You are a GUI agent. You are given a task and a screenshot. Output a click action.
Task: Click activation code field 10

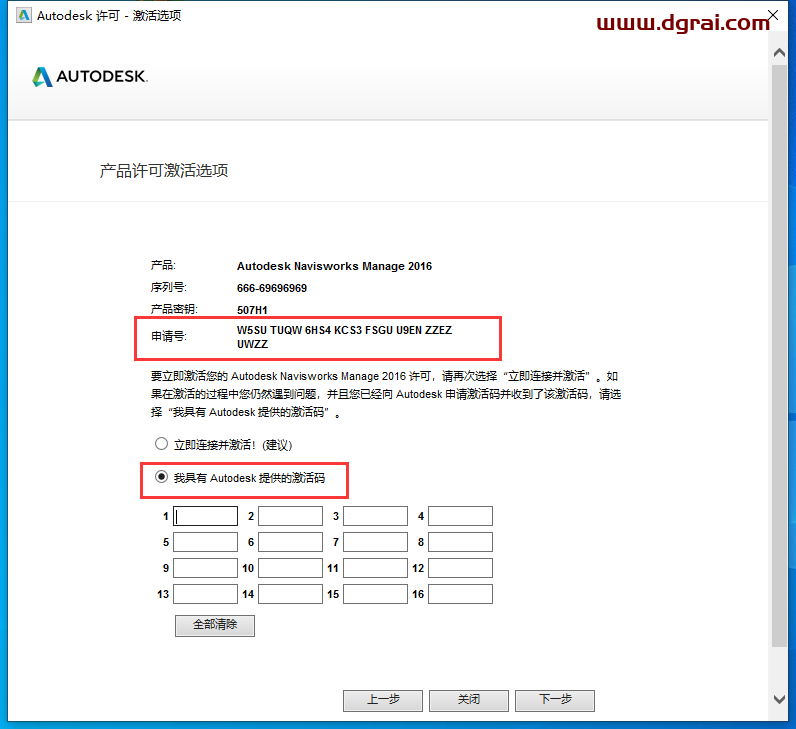coord(290,568)
